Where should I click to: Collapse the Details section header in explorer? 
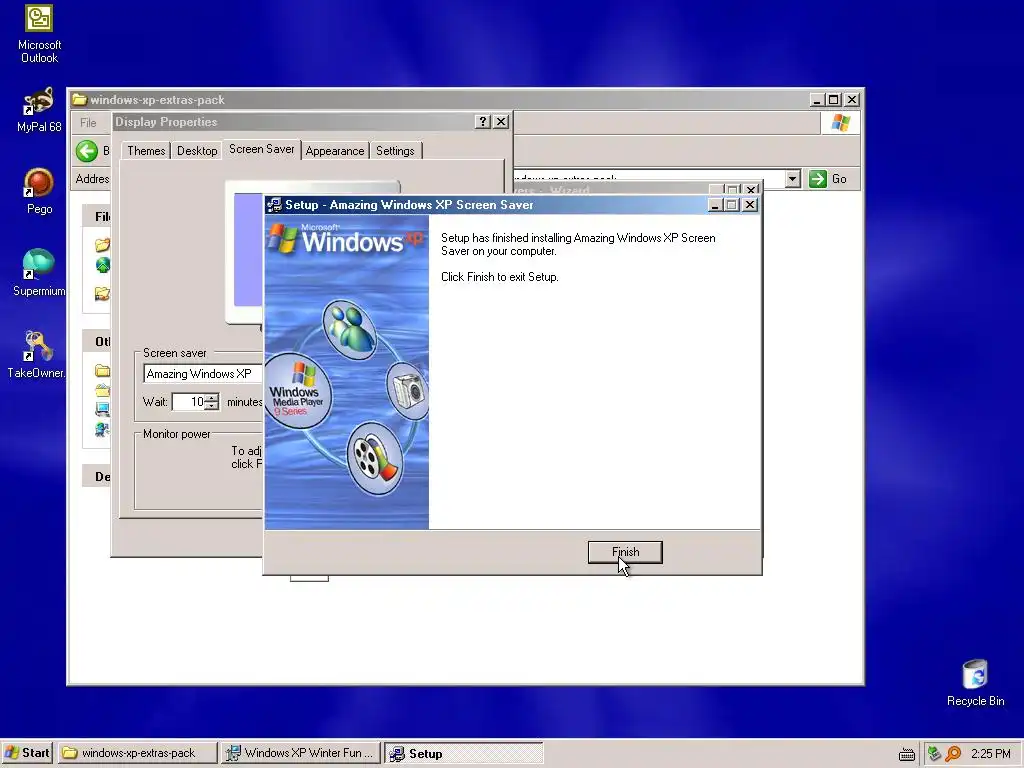point(97,476)
